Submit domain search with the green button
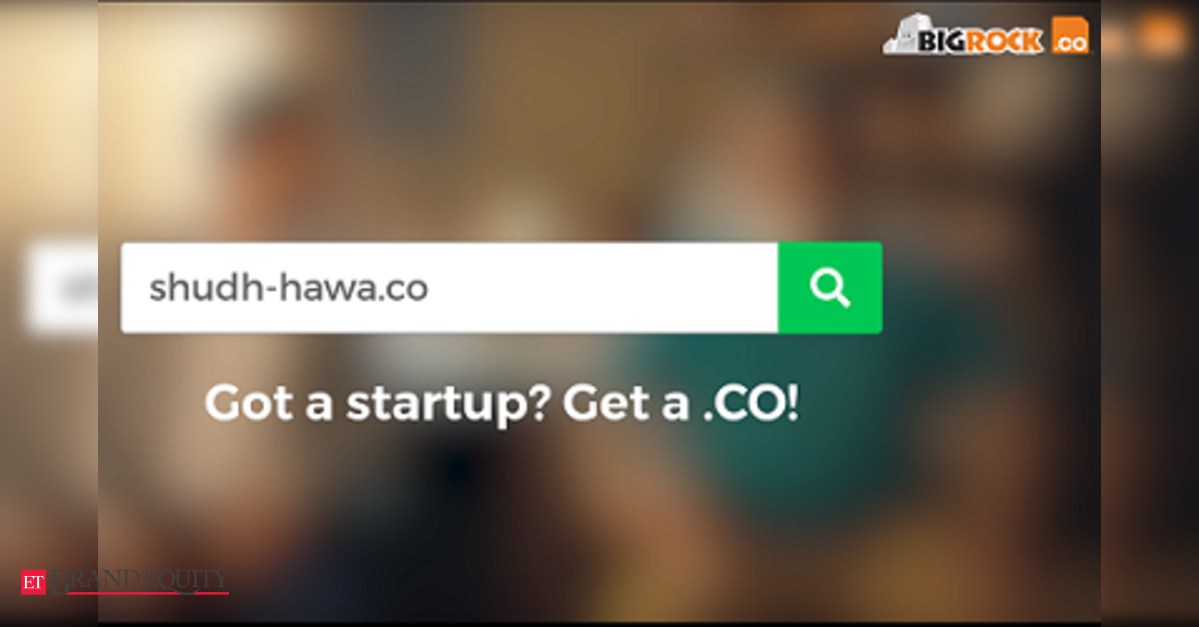1199x627 pixels. click(830, 288)
